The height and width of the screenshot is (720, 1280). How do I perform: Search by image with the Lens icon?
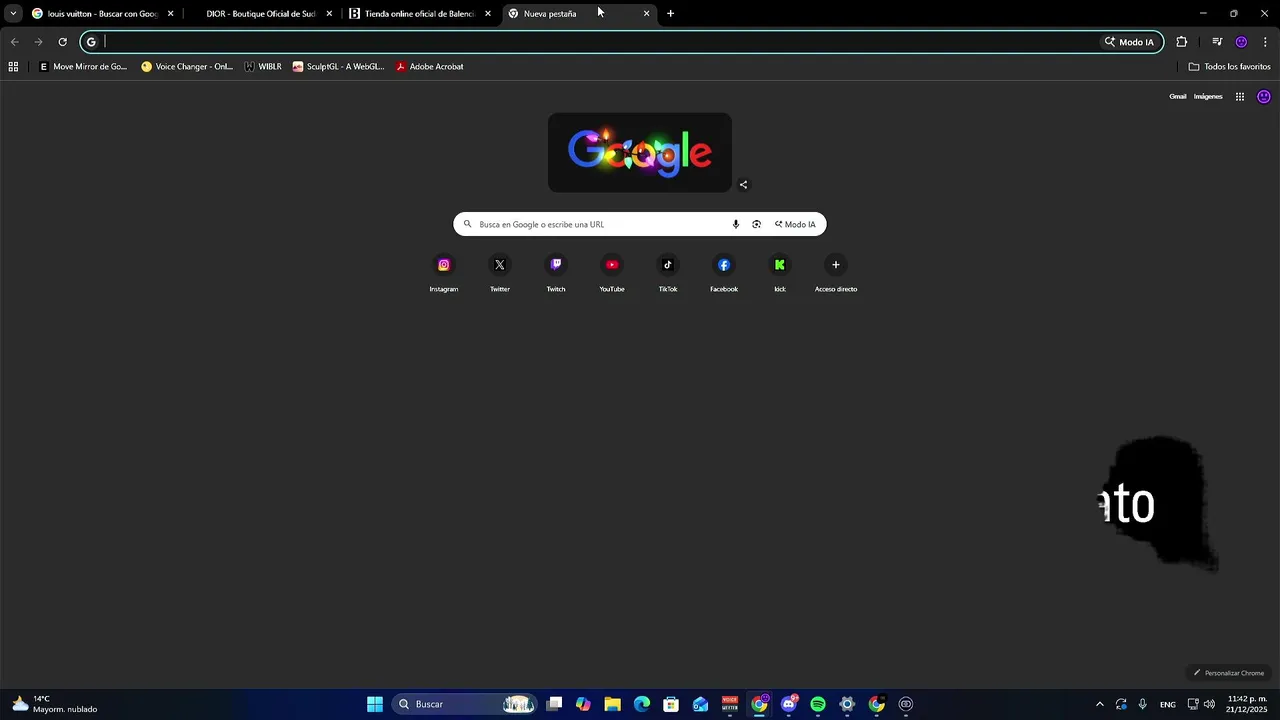pos(756,224)
